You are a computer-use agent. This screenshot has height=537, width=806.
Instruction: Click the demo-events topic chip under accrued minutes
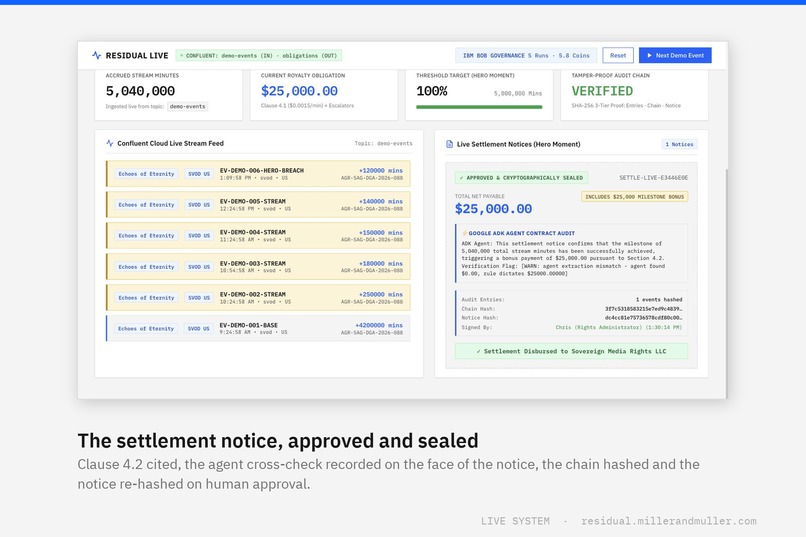[x=188, y=107]
